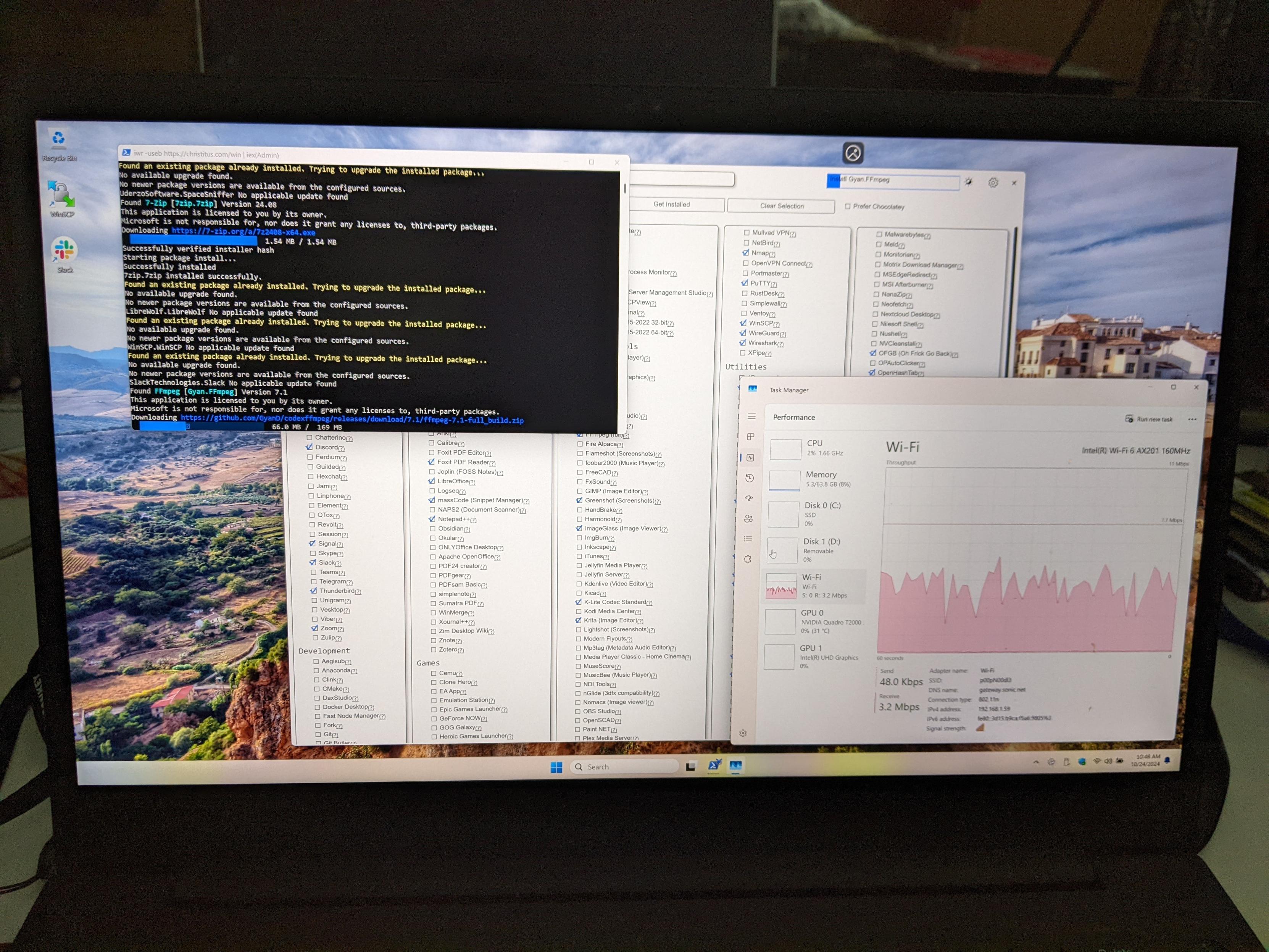Show hidden icons tray chevron

point(1036,762)
